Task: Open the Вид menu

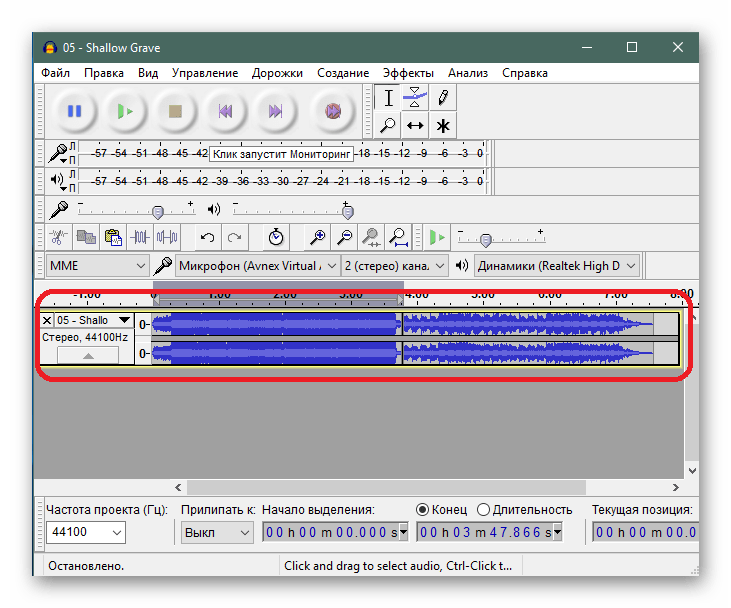Action: click(x=148, y=73)
